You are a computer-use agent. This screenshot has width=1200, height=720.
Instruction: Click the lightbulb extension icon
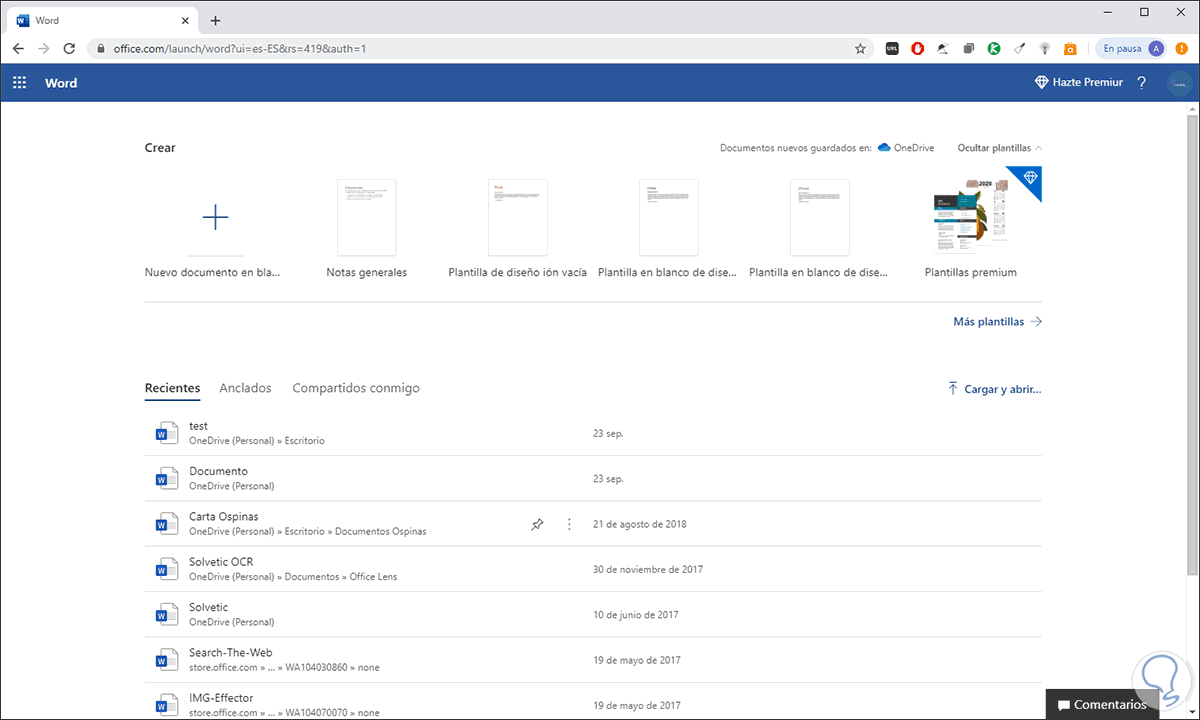(x=1045, y=48)
